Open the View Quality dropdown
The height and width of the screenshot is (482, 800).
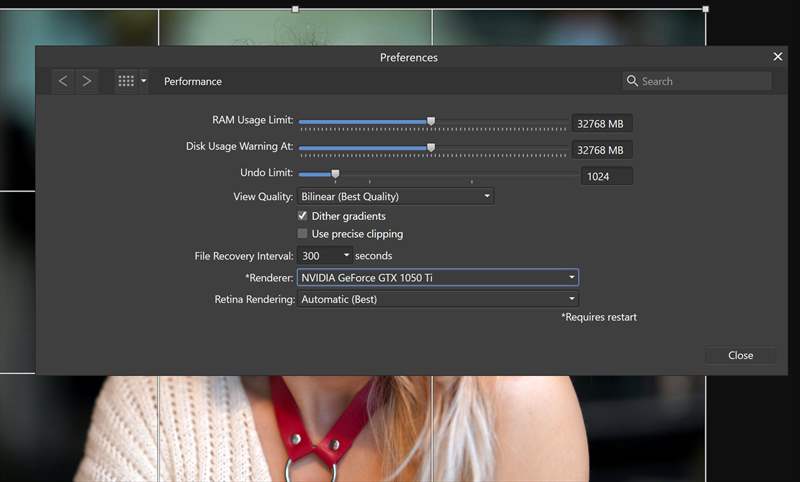tap(395, 196)
